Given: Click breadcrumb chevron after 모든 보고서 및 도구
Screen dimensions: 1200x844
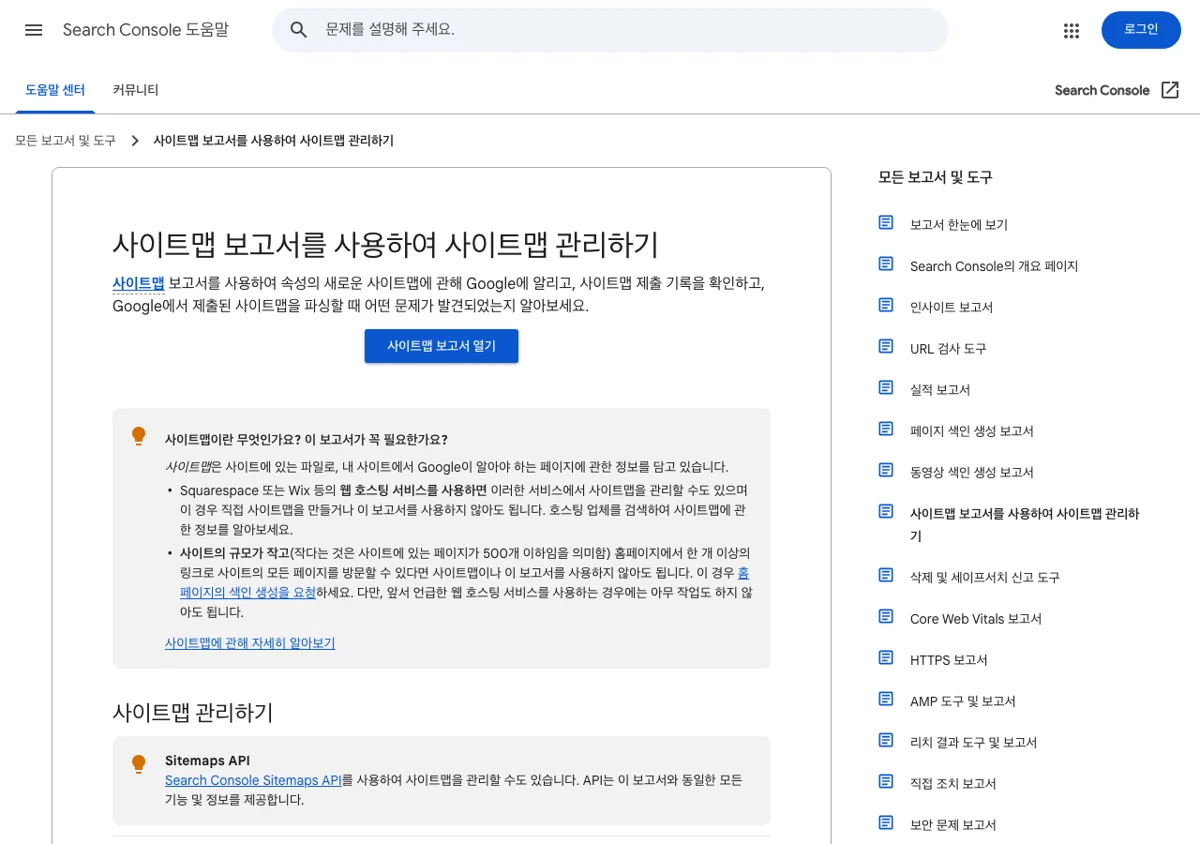Looking at the screenshot, I should [135, 141].
